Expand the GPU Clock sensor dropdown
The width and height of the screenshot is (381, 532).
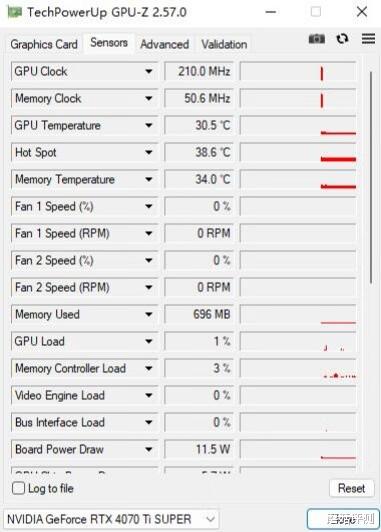(149, 72)
